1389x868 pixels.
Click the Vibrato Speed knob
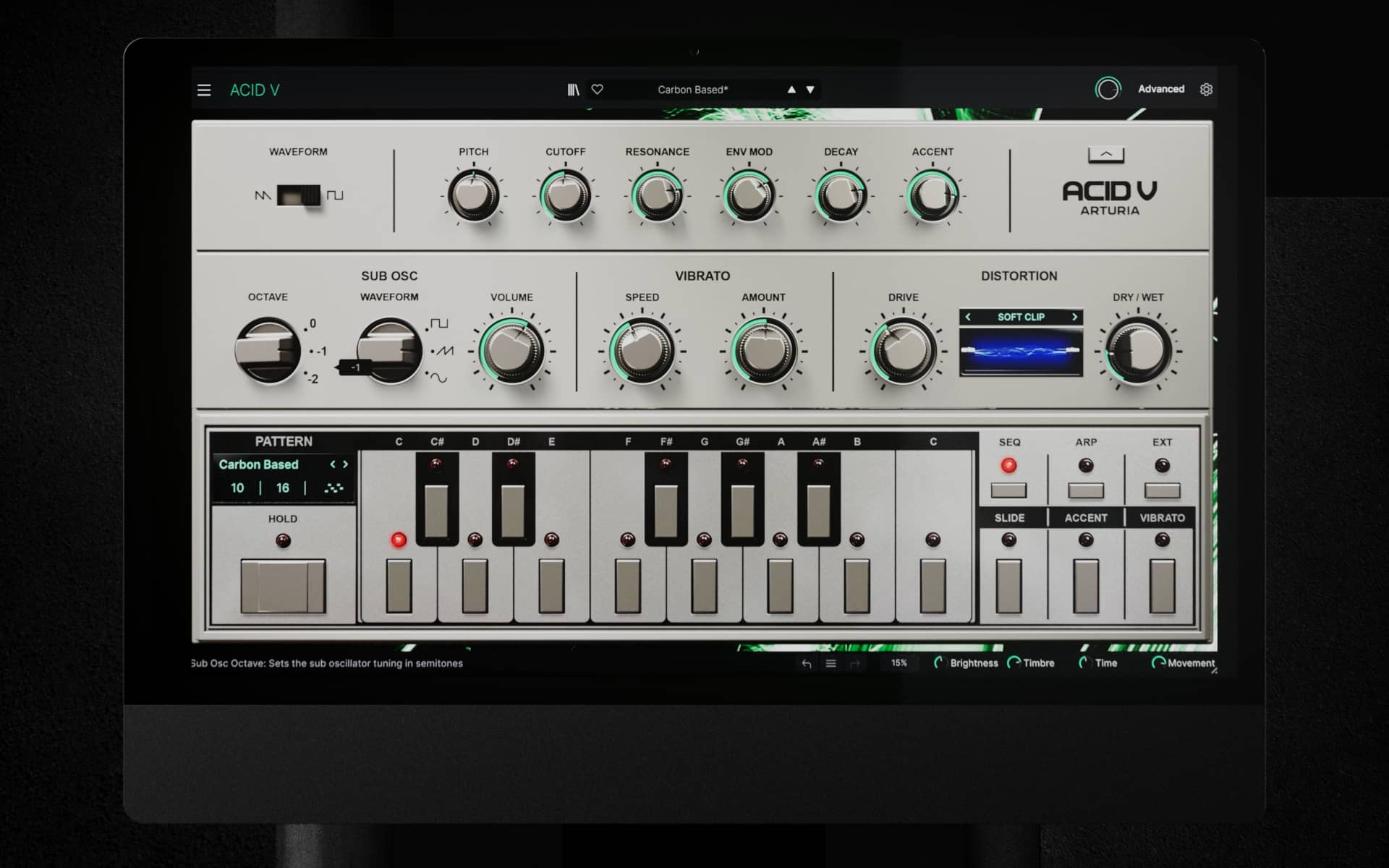pyautogui.click(x=642, y=352)
